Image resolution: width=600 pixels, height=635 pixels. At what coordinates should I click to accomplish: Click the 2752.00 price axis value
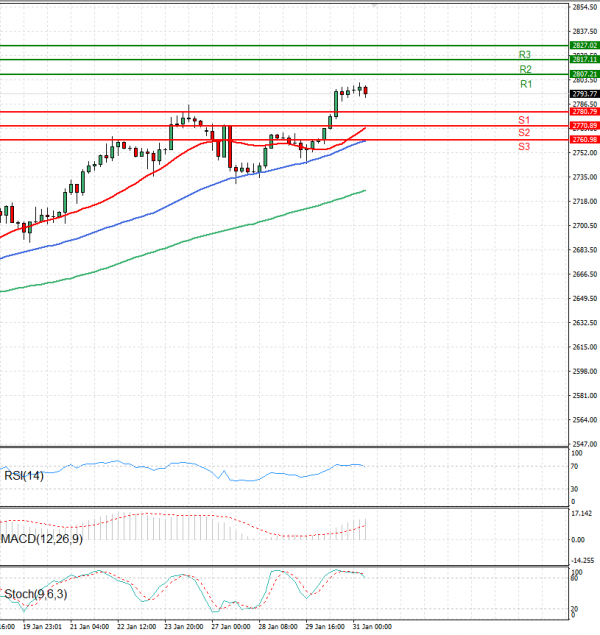585,153
